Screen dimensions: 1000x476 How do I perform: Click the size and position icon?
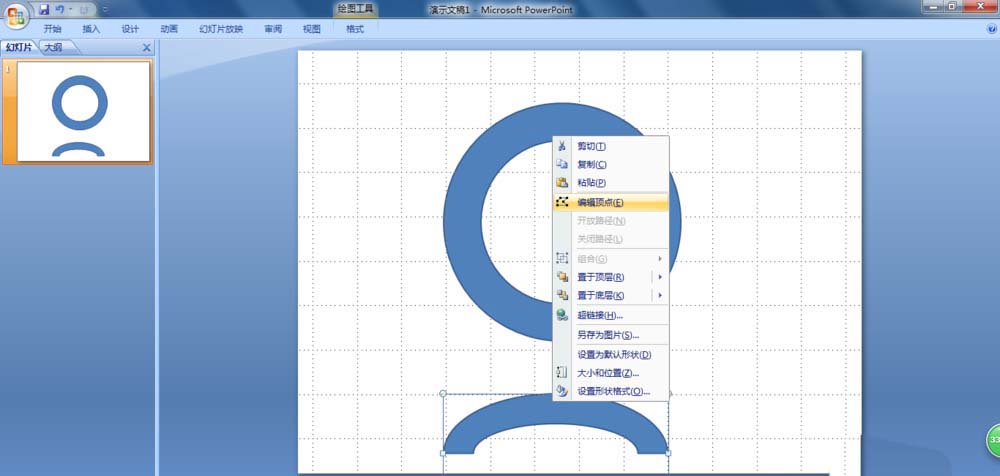[562, 373]
